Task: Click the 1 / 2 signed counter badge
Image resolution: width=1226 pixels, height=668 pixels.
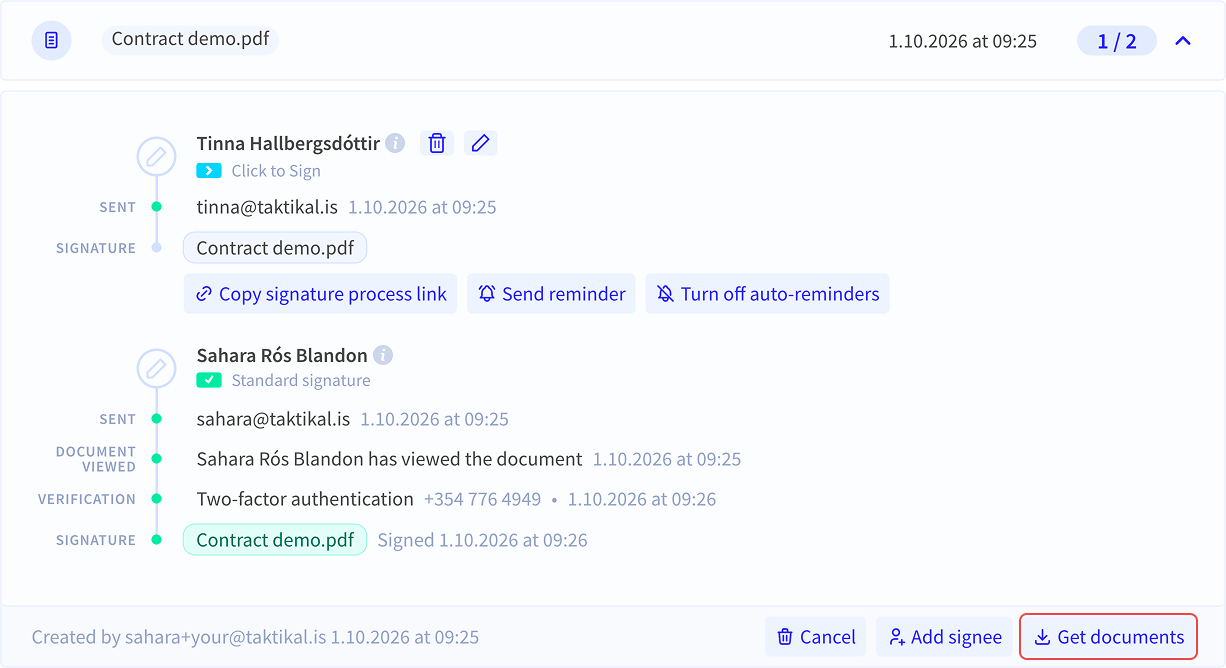Action: [1117, 41]
